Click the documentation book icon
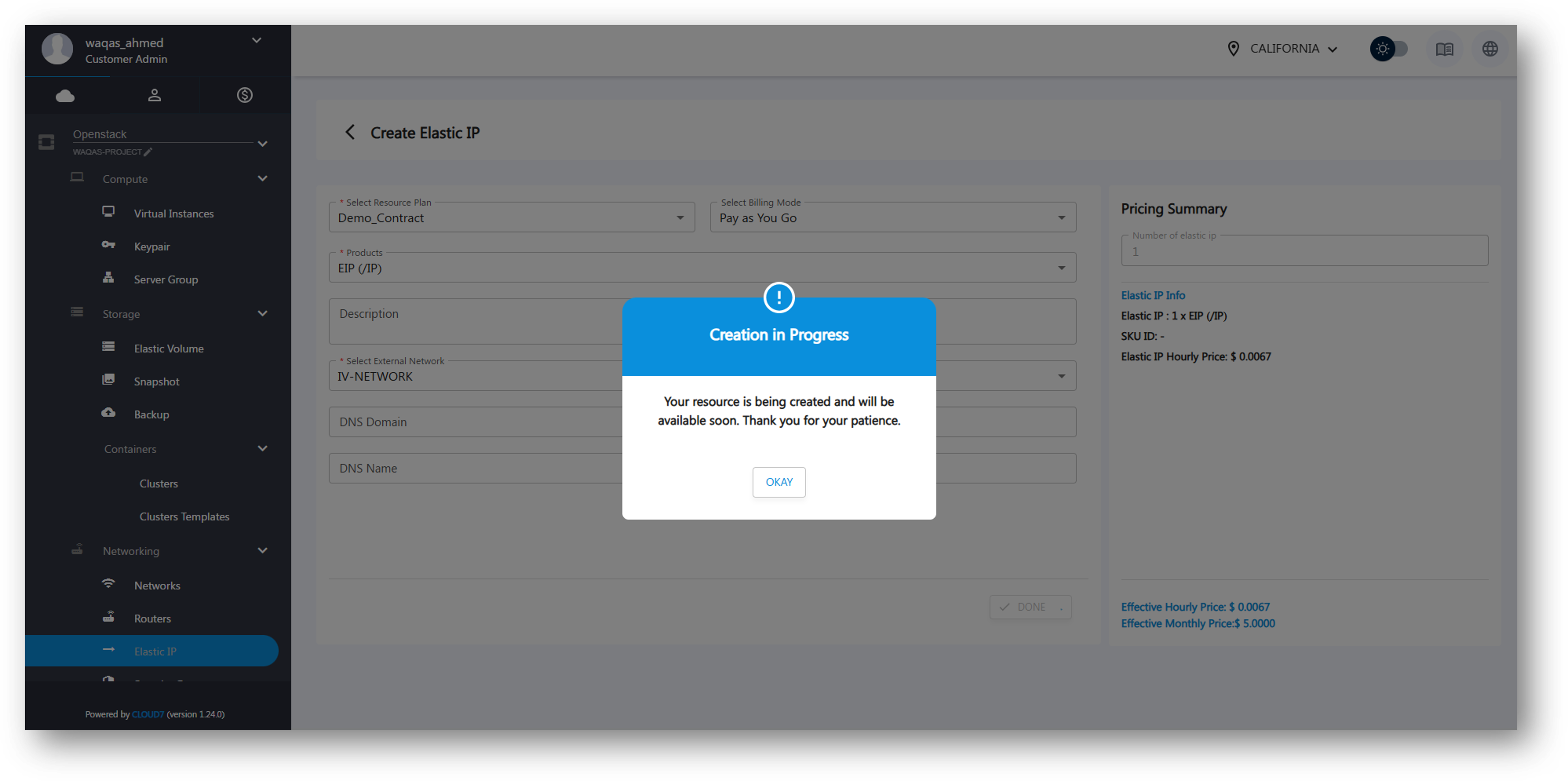Screen dimensions: 1568x781 (x=1444, y=49)
